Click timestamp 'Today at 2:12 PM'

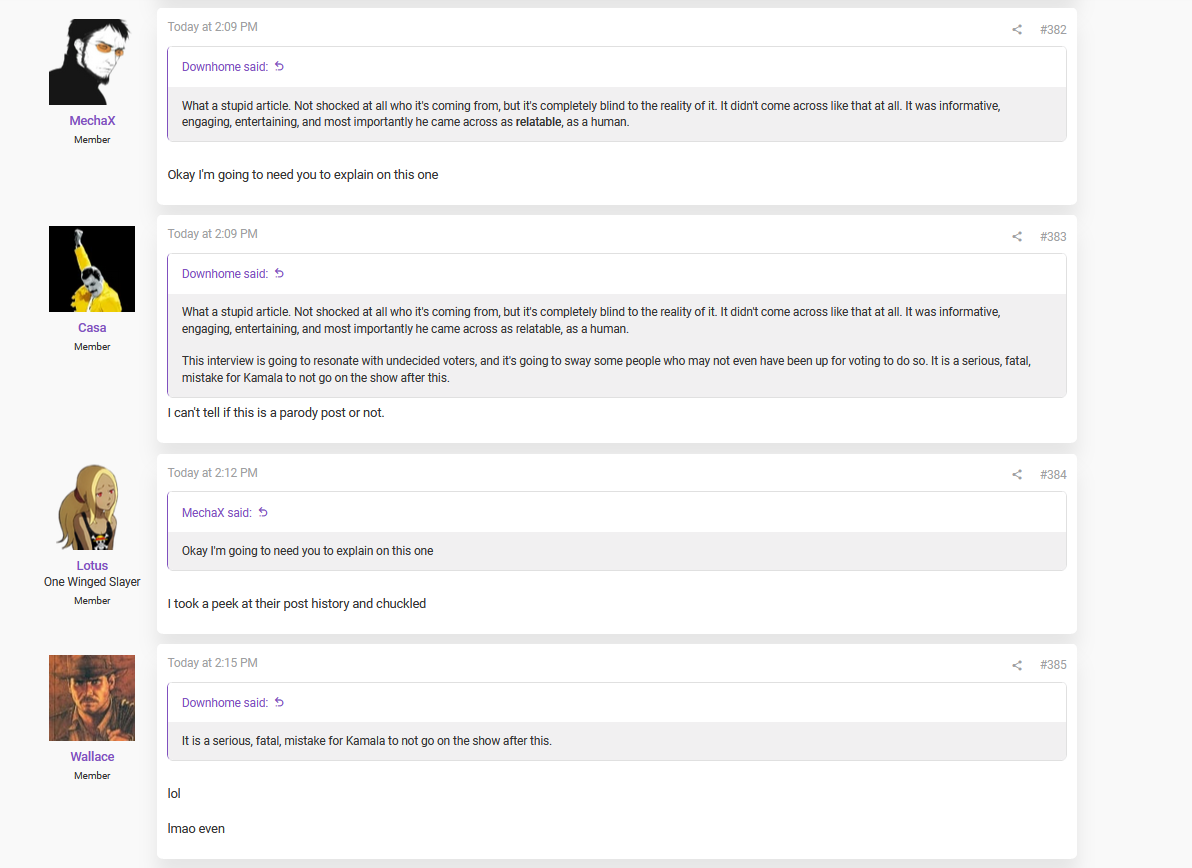click(x=212, y=473)
